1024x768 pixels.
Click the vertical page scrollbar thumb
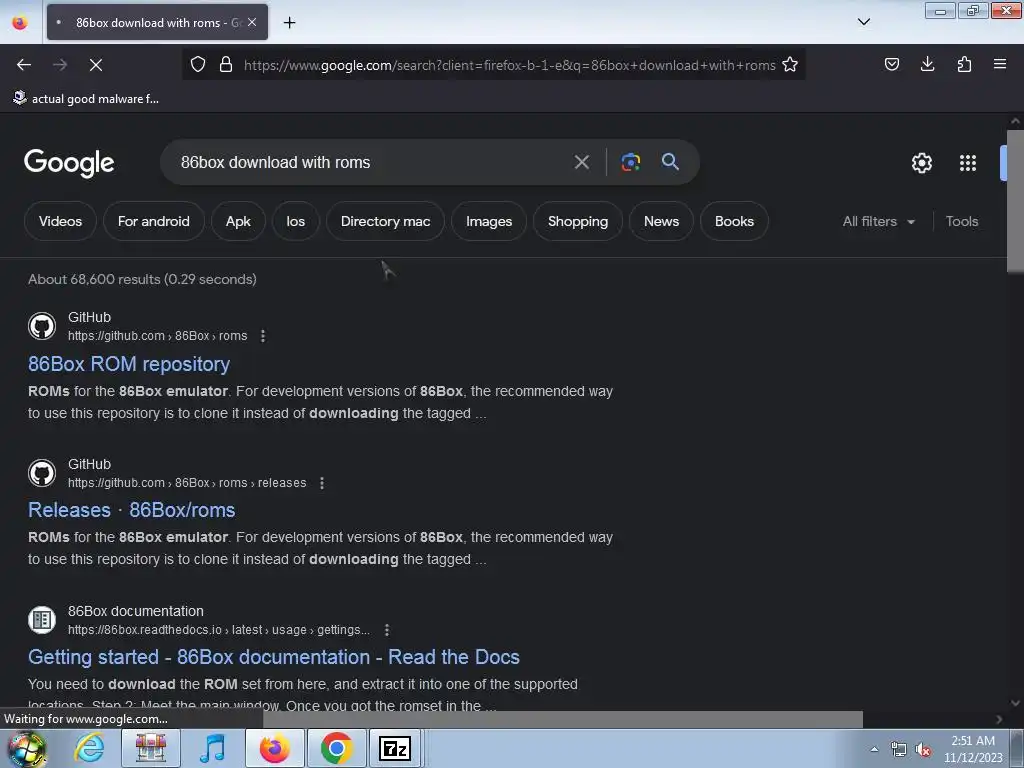pyautogui.click(x=1015, y=200)
